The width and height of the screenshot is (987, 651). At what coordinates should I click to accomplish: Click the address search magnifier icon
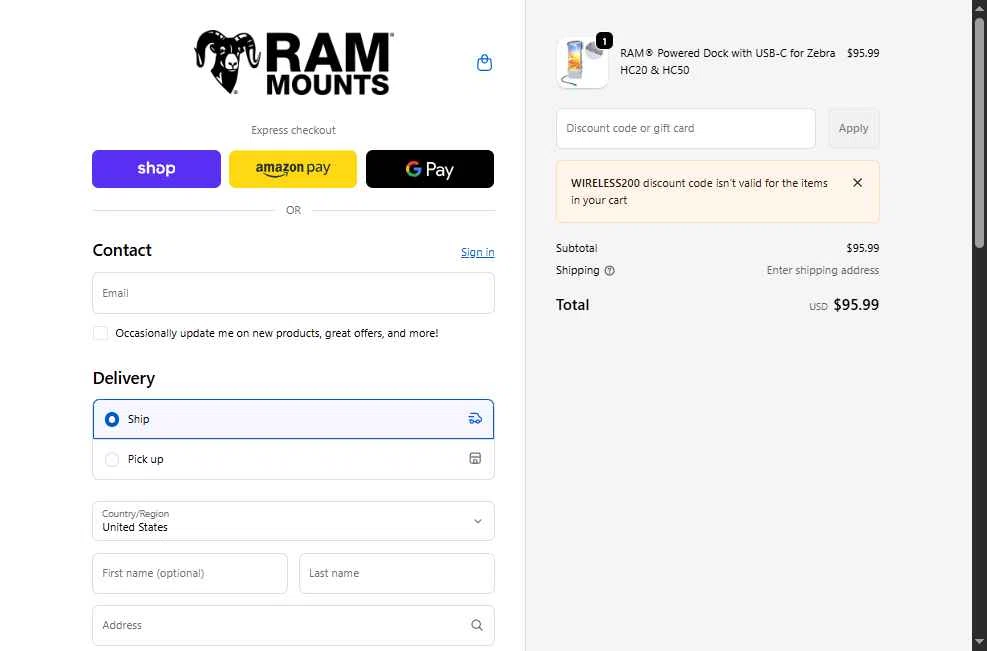click(477, 625)
